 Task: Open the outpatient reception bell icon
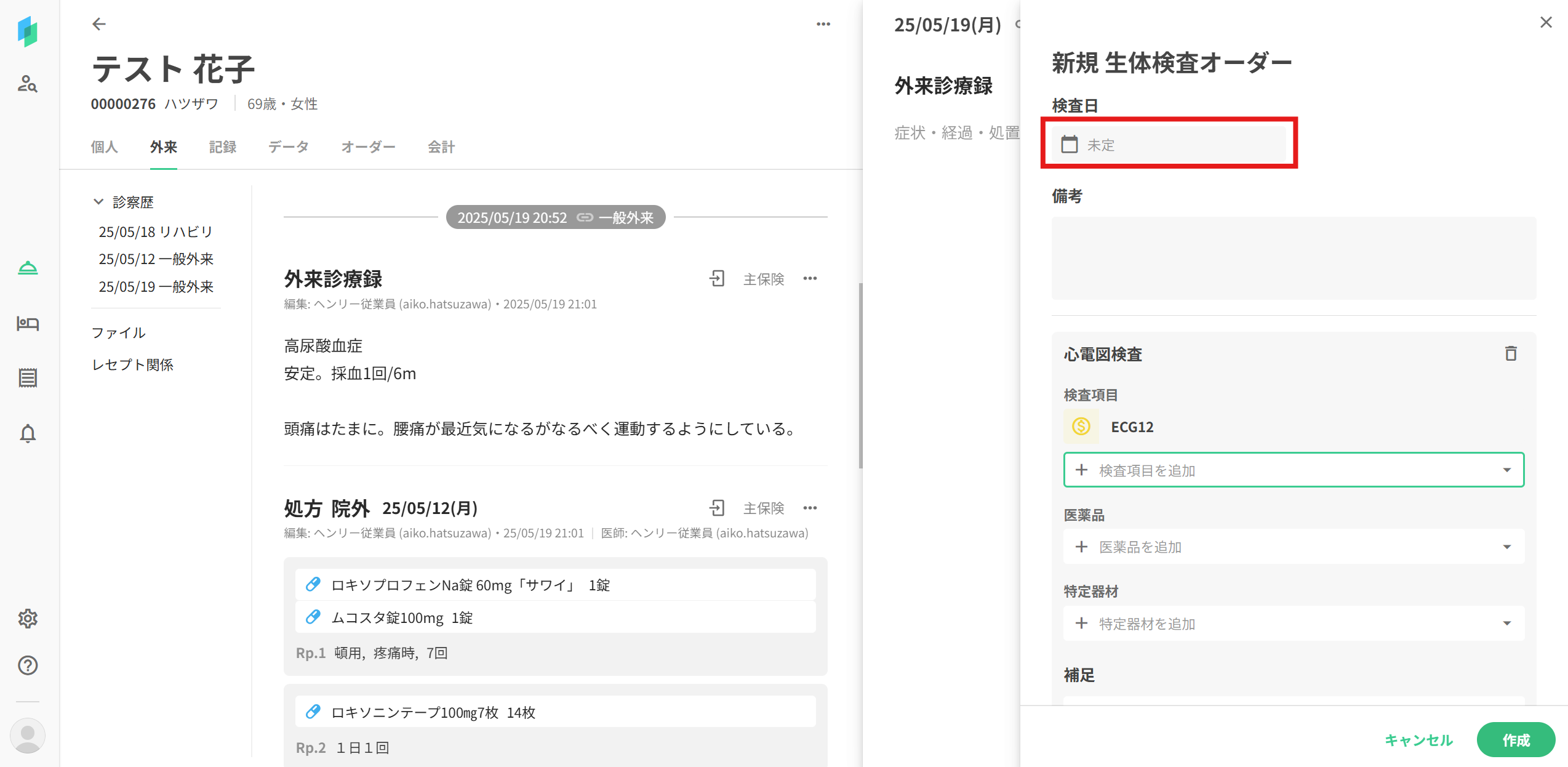pos(28,268)
